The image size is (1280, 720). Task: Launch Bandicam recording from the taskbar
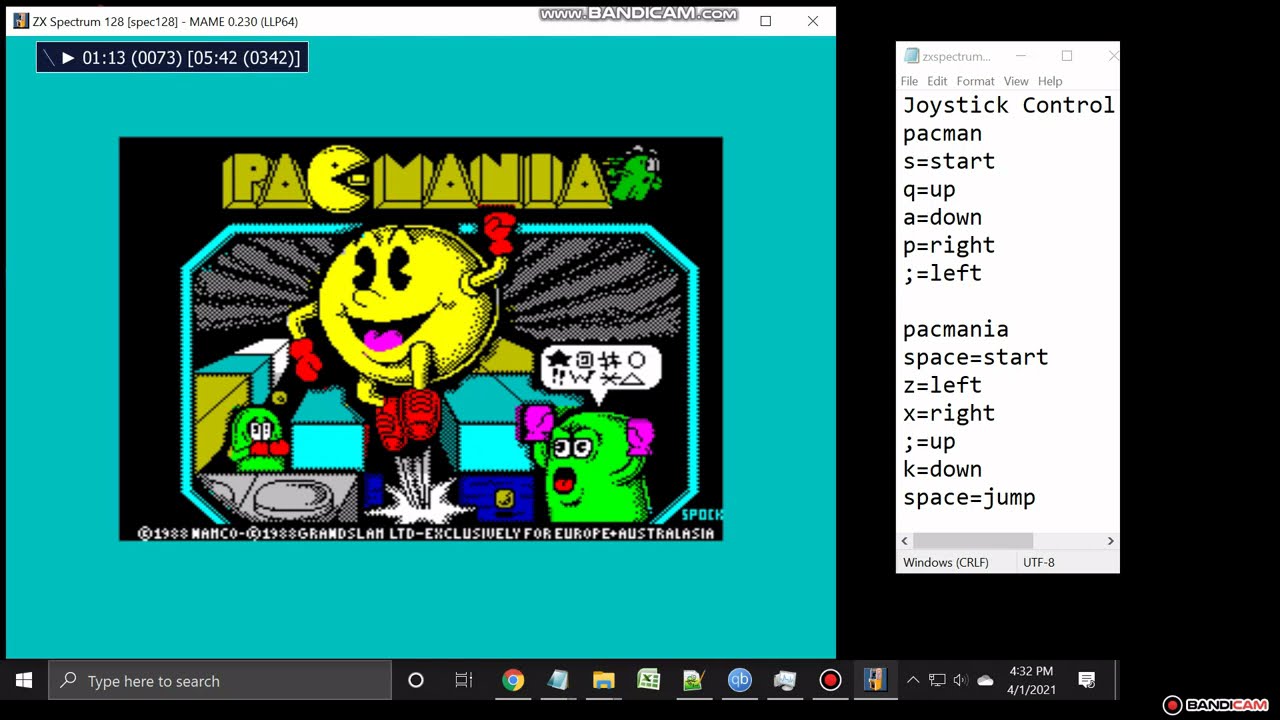tap(830, 681)
